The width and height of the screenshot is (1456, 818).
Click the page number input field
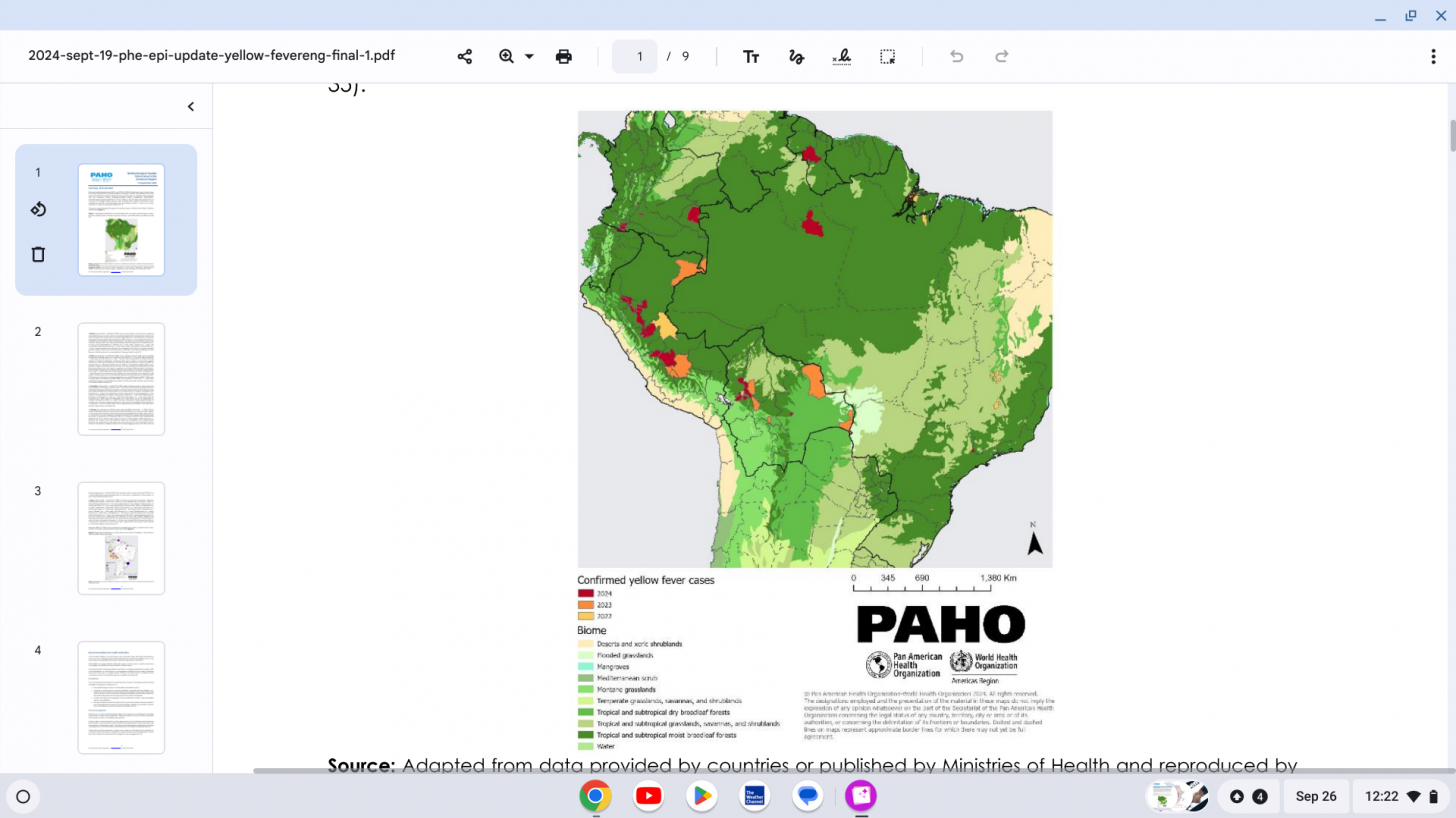[635, 57]
